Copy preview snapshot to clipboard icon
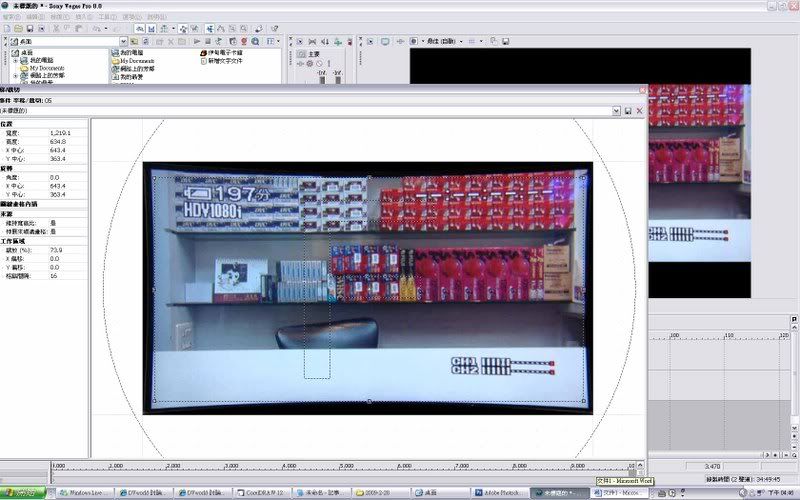The height and width of the screenshot is (500, 800). click(x=494, y=41)
